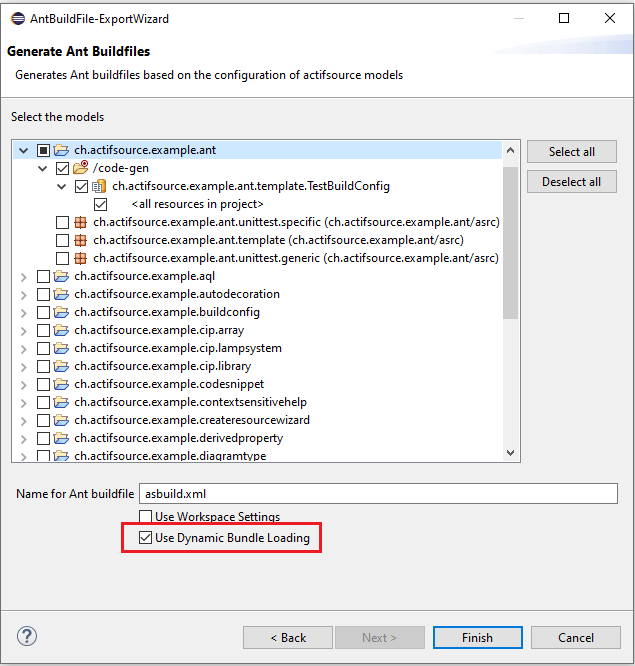Click the Finish button

pyautogui.click(x=477, y=637)
